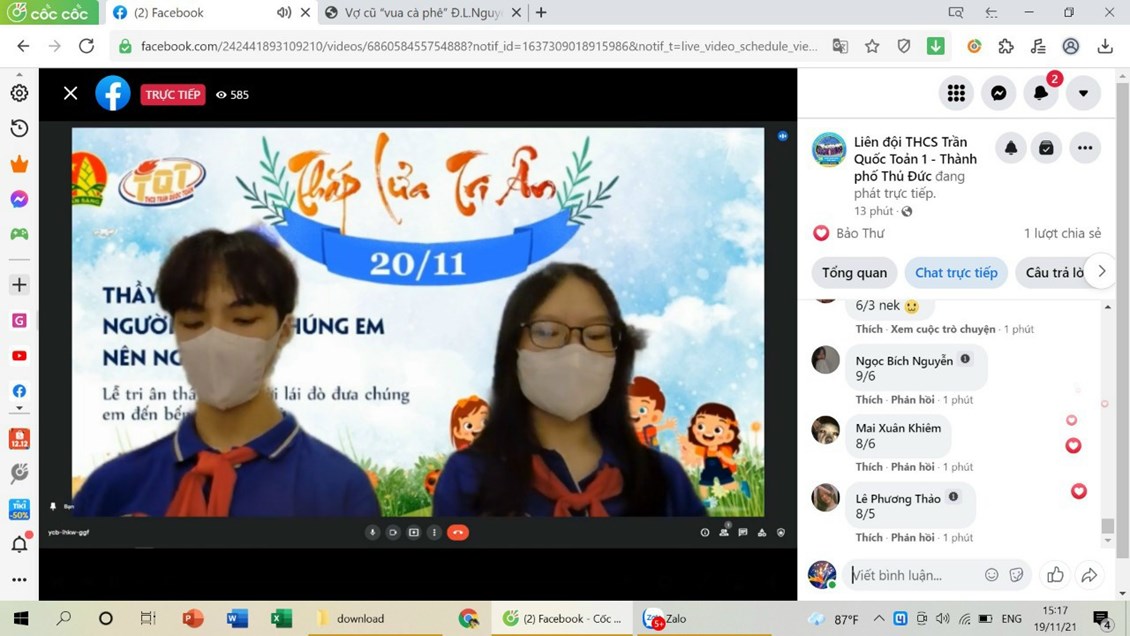Expand the Facebook account dropdown arrow
The height and width of the screenshot is (636, 1130).
pyautogui.click(x=1083, y=93)
